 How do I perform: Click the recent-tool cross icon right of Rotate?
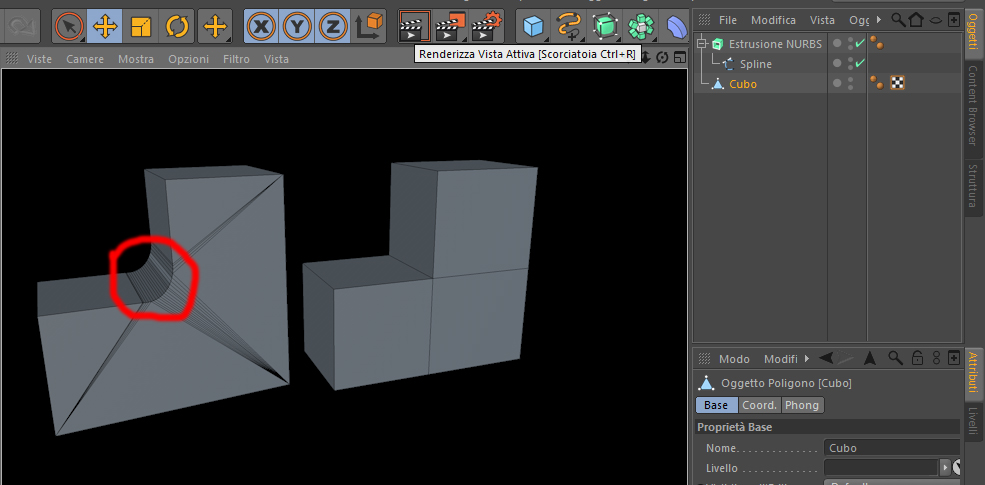click(x=215, y=26)
